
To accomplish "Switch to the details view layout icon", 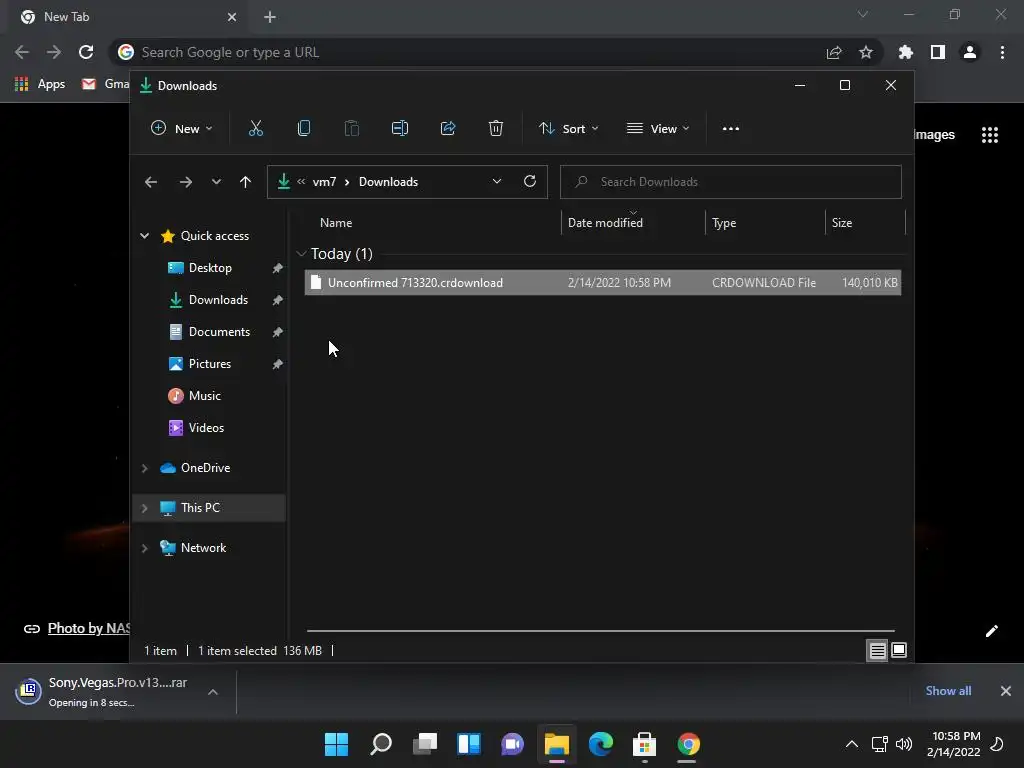I will pyautogui.click(x=877, y=650).
